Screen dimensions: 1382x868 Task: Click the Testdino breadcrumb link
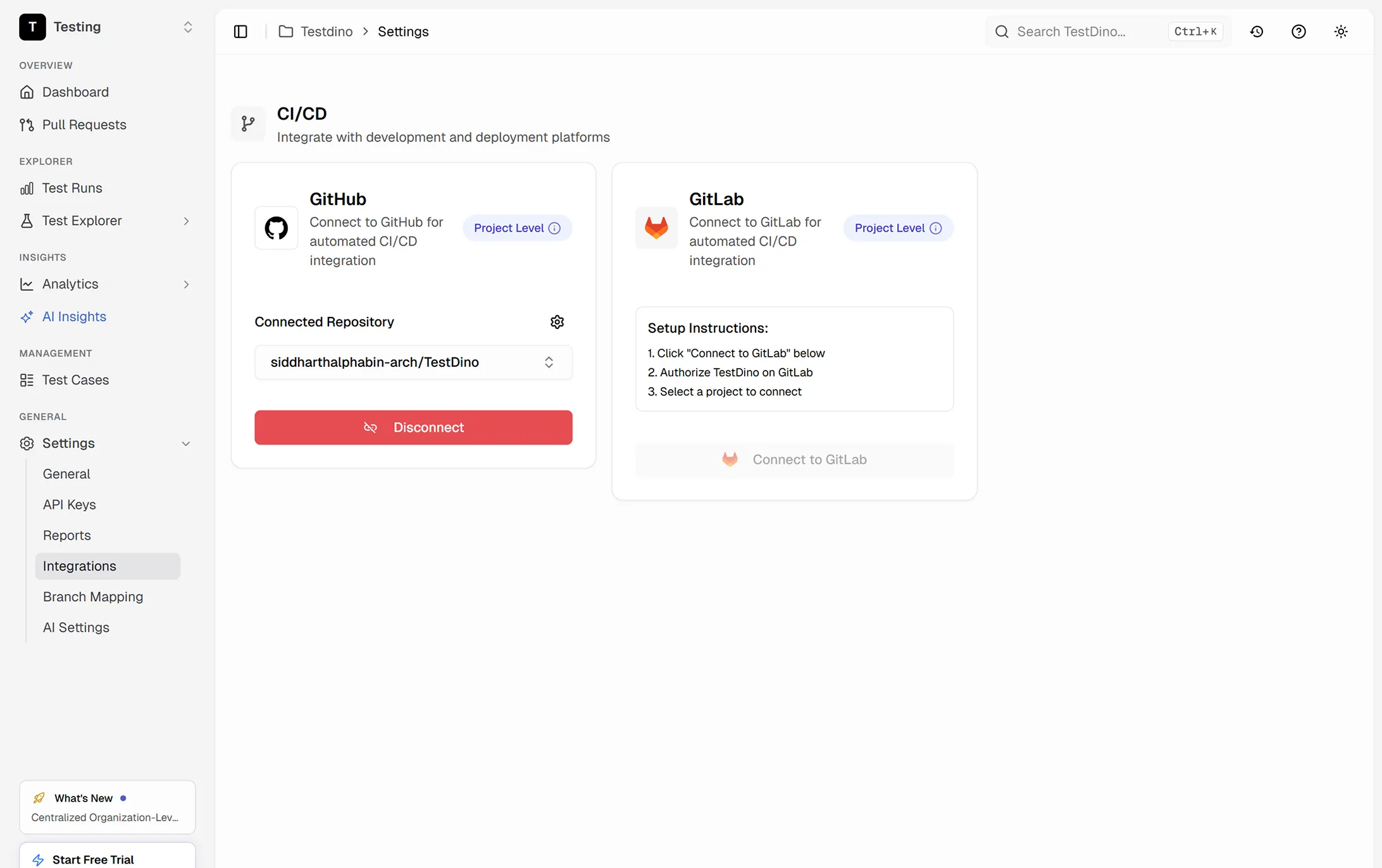327,32
